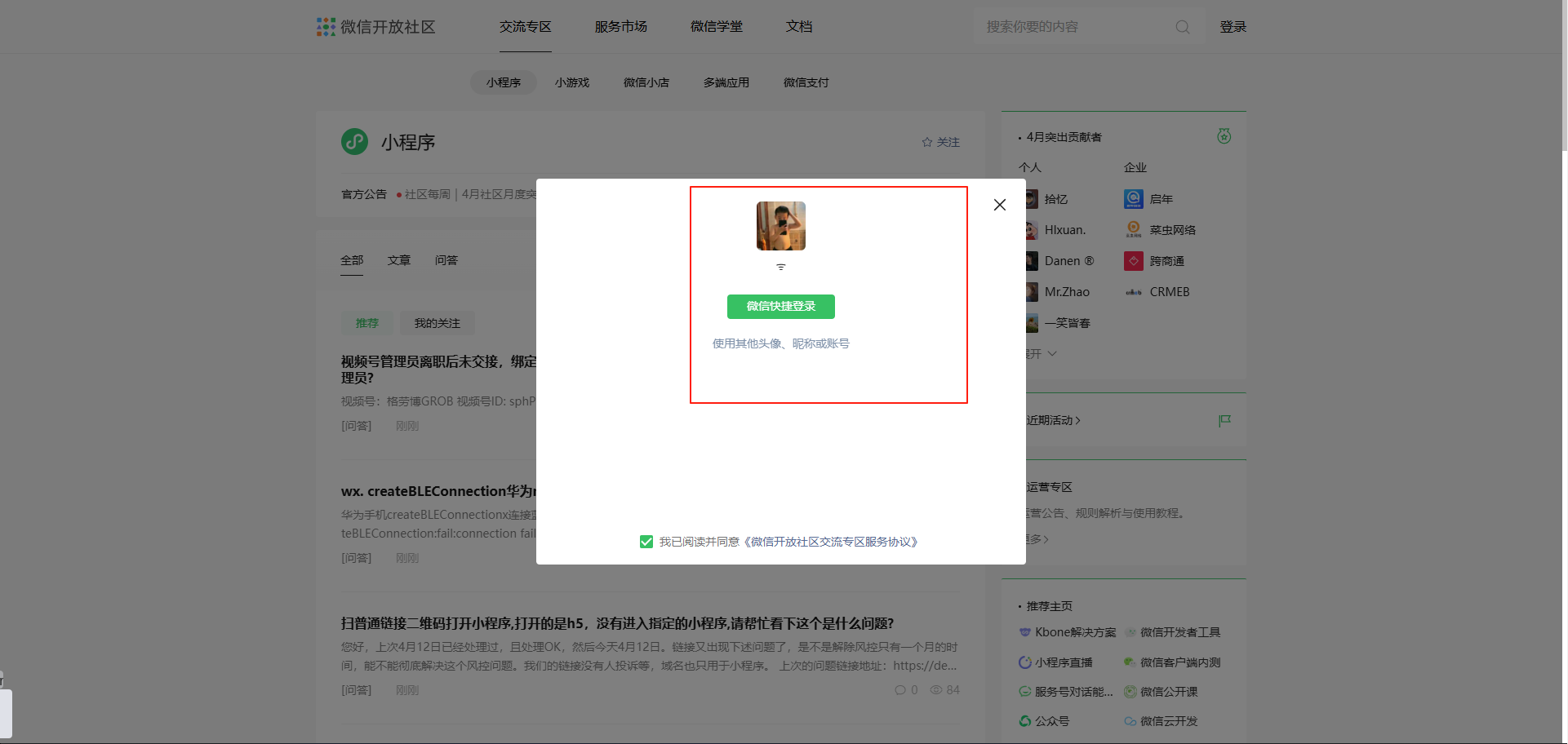Open the 社区每周 announcement link
This screenshot has height=744, width=1568.
(x=428, y=194)
